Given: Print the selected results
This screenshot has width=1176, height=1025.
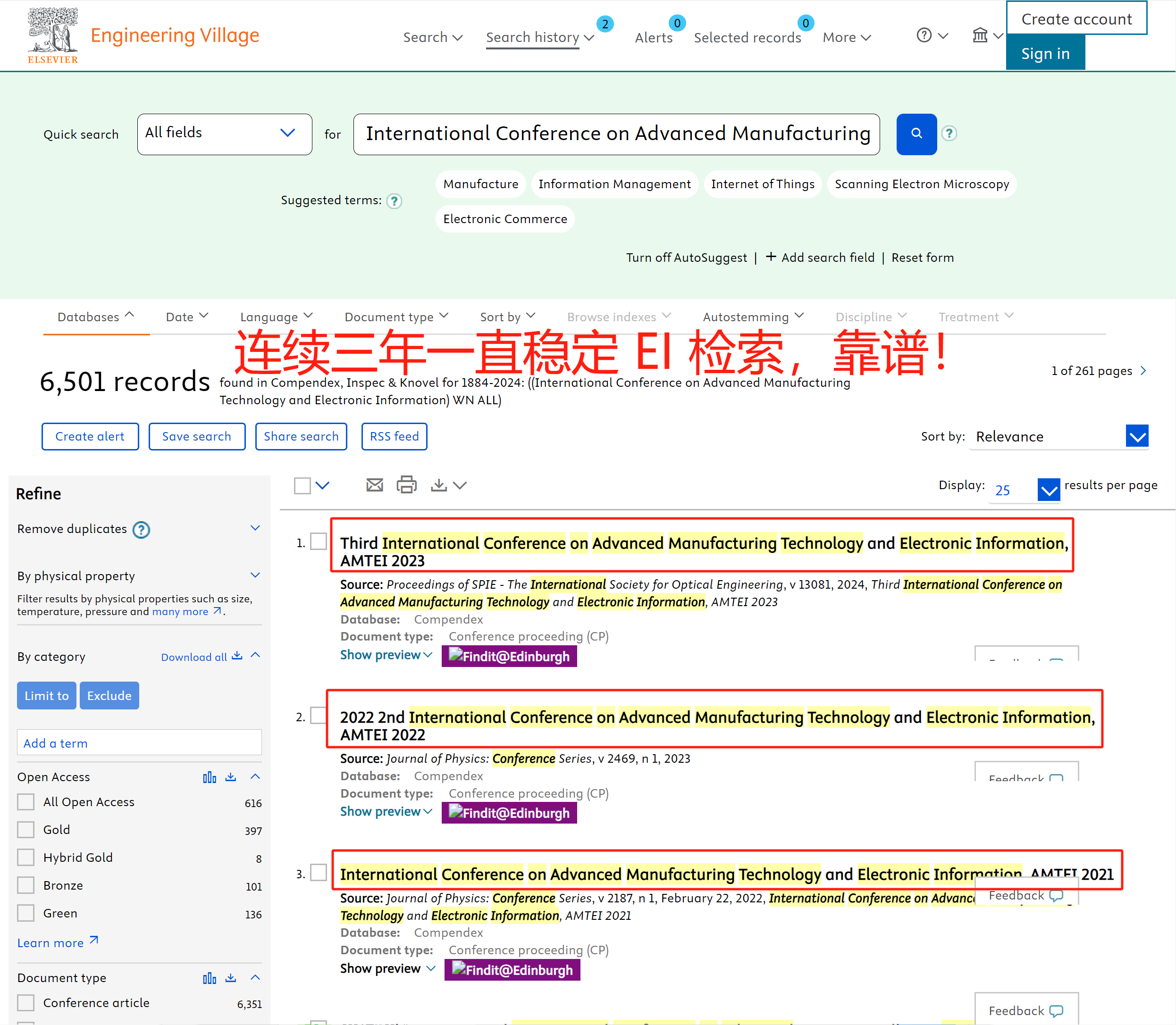Looking at the screenshot, I should (407, 484).
